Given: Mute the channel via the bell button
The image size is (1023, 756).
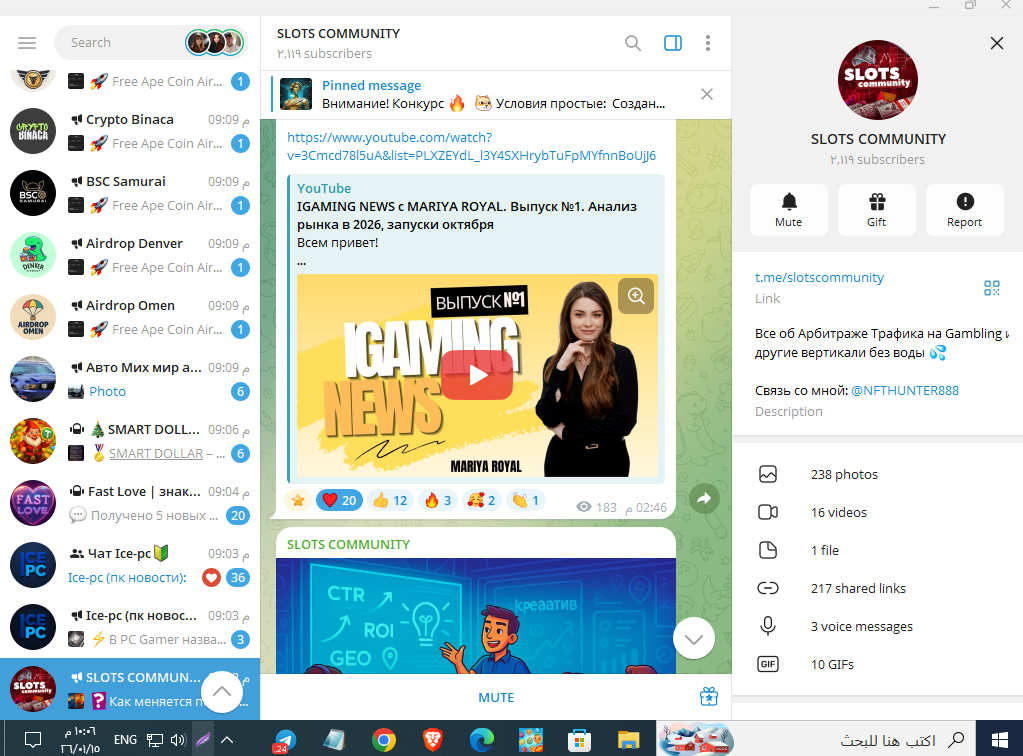Looking at the screenshot, I should (x=789, y=209).
